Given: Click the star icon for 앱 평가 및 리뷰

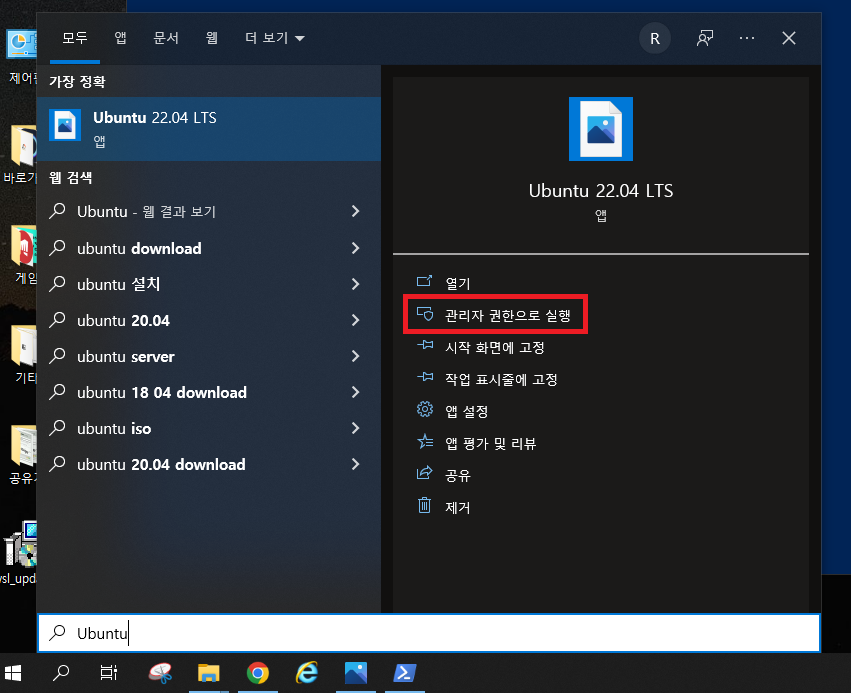Looking at the screenshot, I should (x=424, y=442).
